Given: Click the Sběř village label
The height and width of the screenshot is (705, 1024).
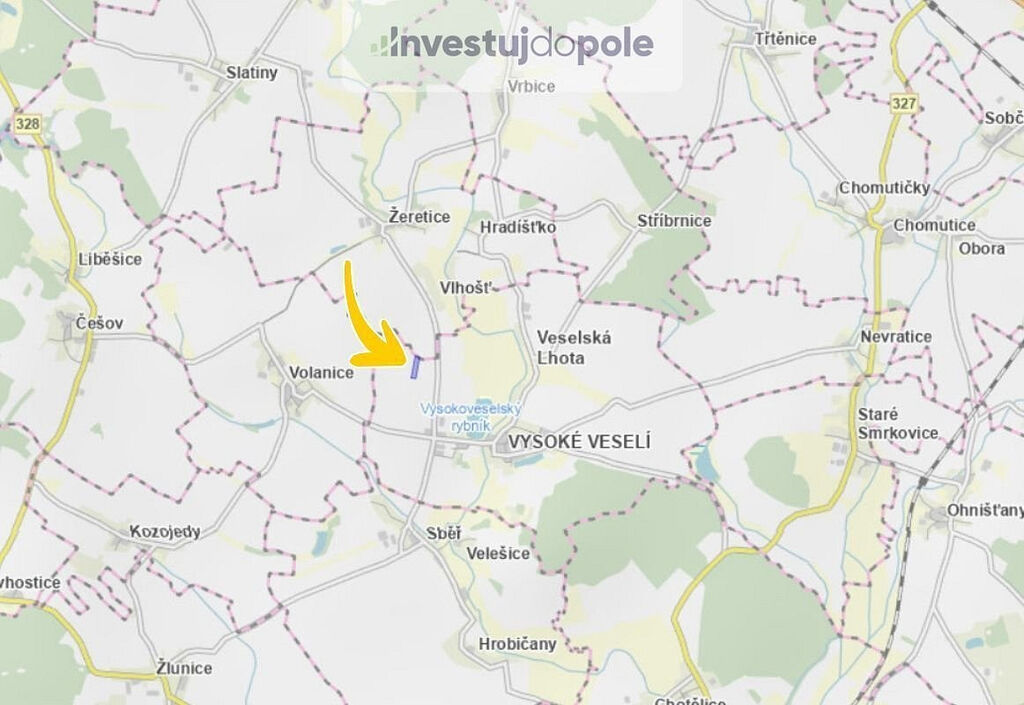Looking at the screenshot, I should tap(443, 533).
